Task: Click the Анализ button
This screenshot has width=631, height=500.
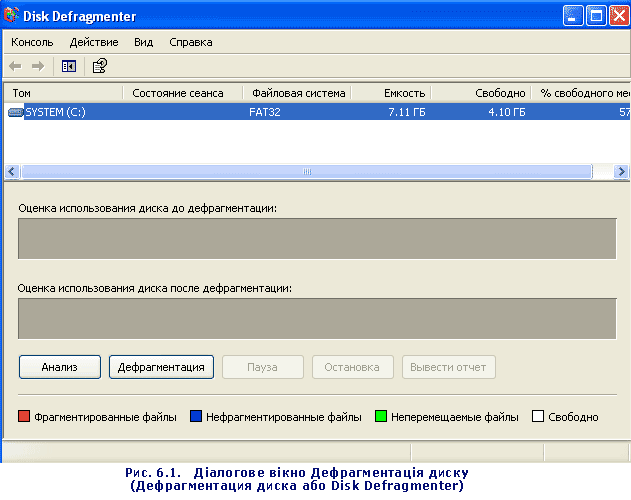Action: point(60,367)
